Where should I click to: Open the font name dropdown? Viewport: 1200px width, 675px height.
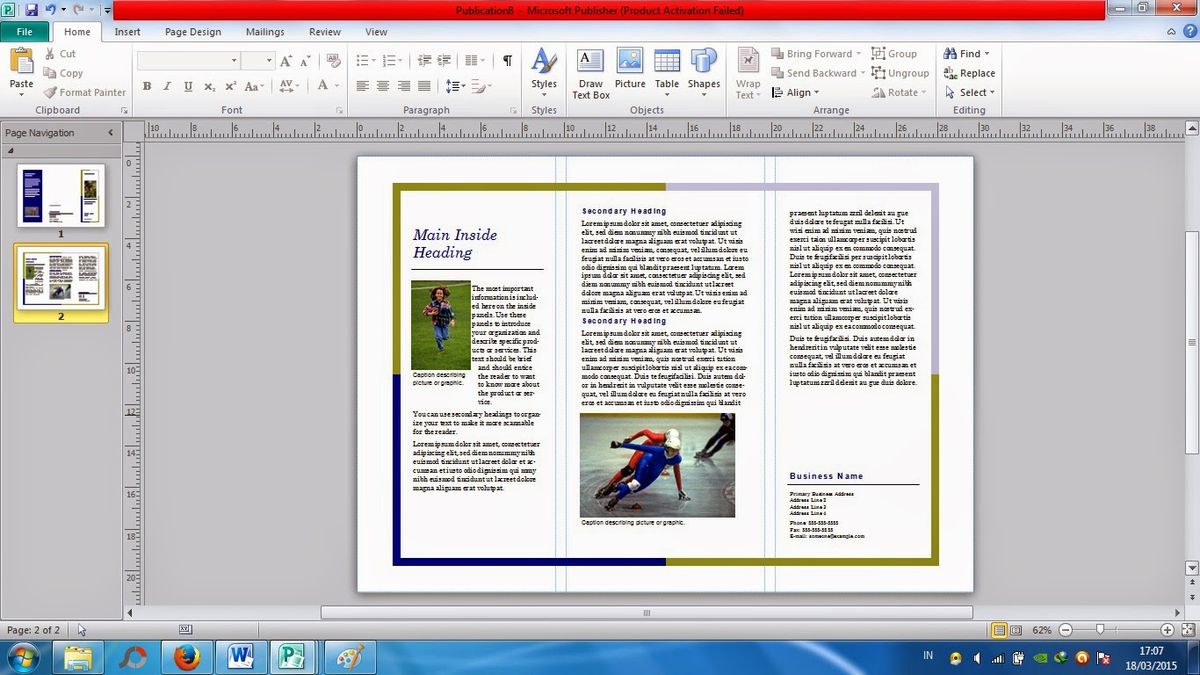[x=189, y=60]
